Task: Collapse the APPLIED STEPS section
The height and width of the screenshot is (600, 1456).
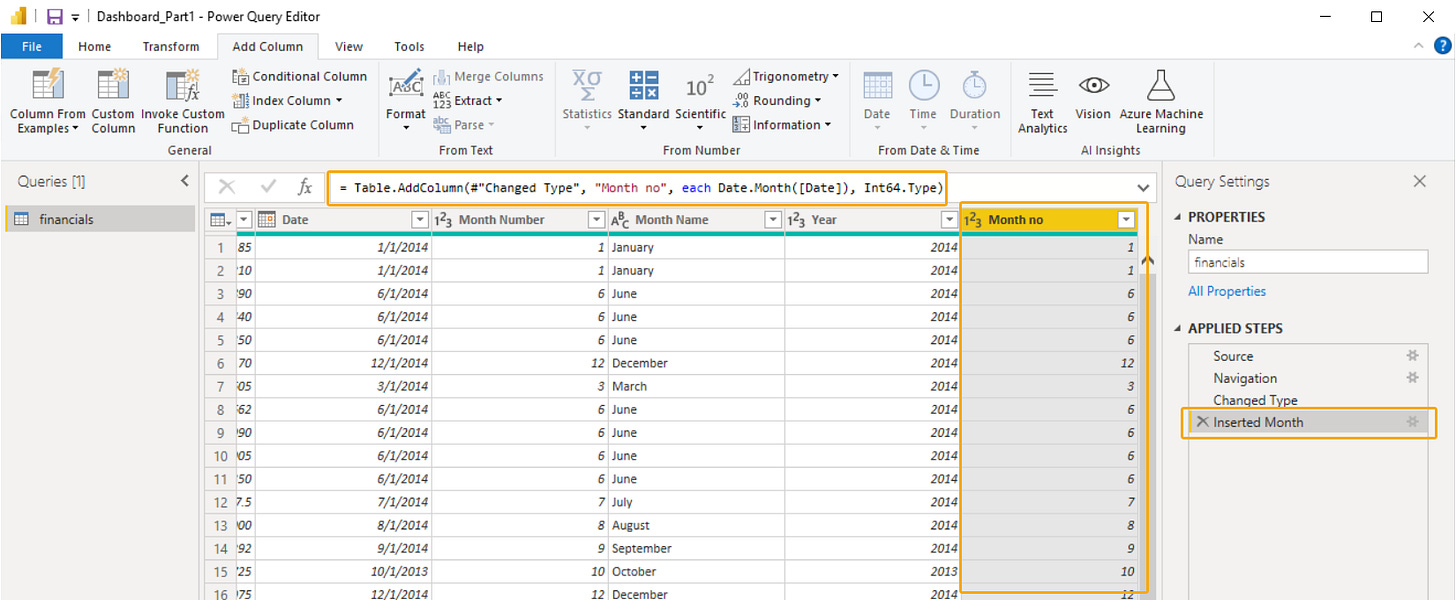Action: point(1178,329)
